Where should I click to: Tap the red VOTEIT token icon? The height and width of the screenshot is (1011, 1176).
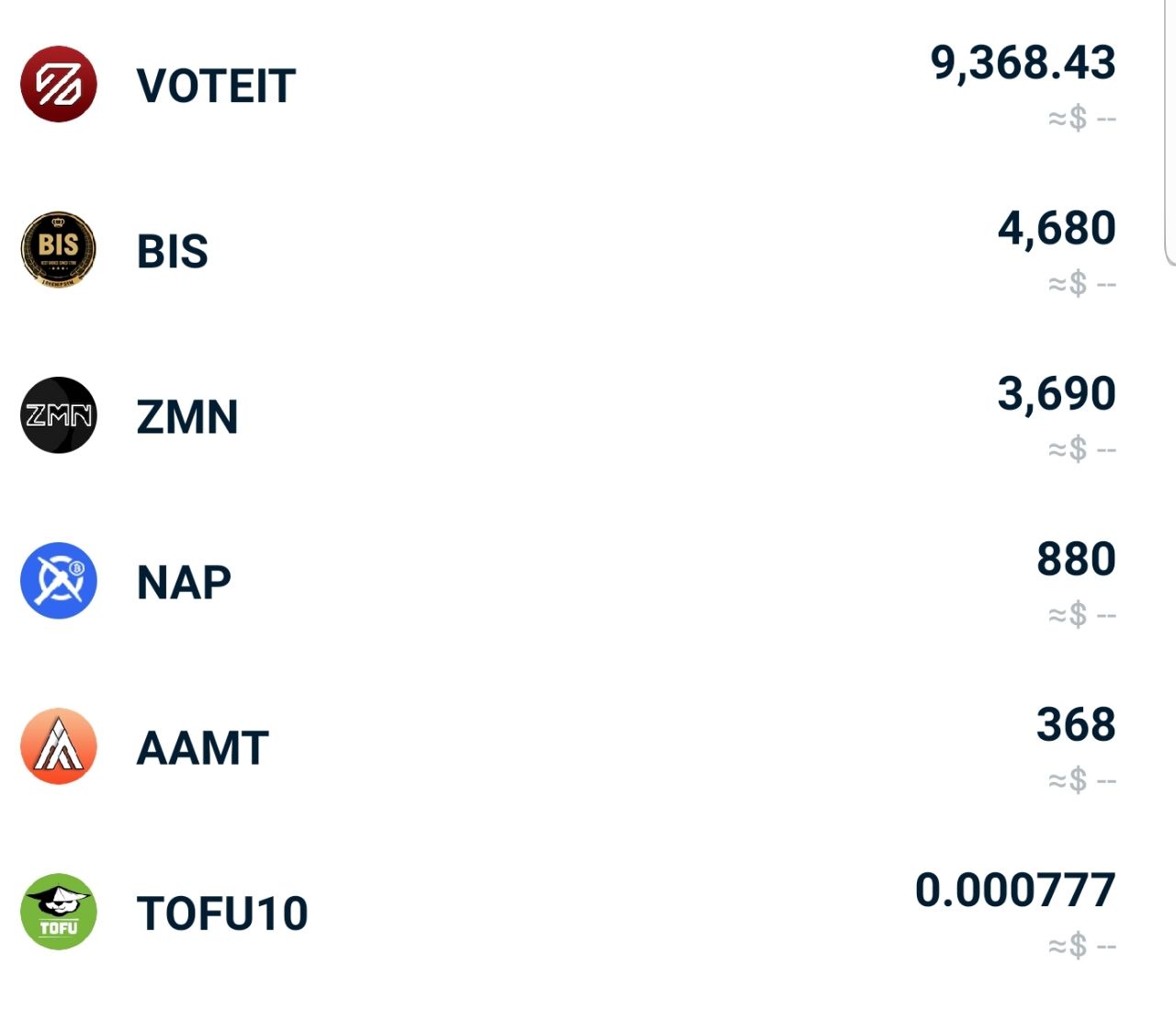pos(59,84)
